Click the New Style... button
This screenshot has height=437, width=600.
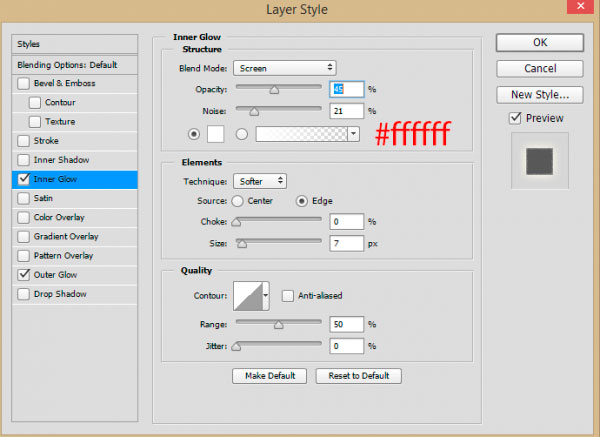pos(540,95)
